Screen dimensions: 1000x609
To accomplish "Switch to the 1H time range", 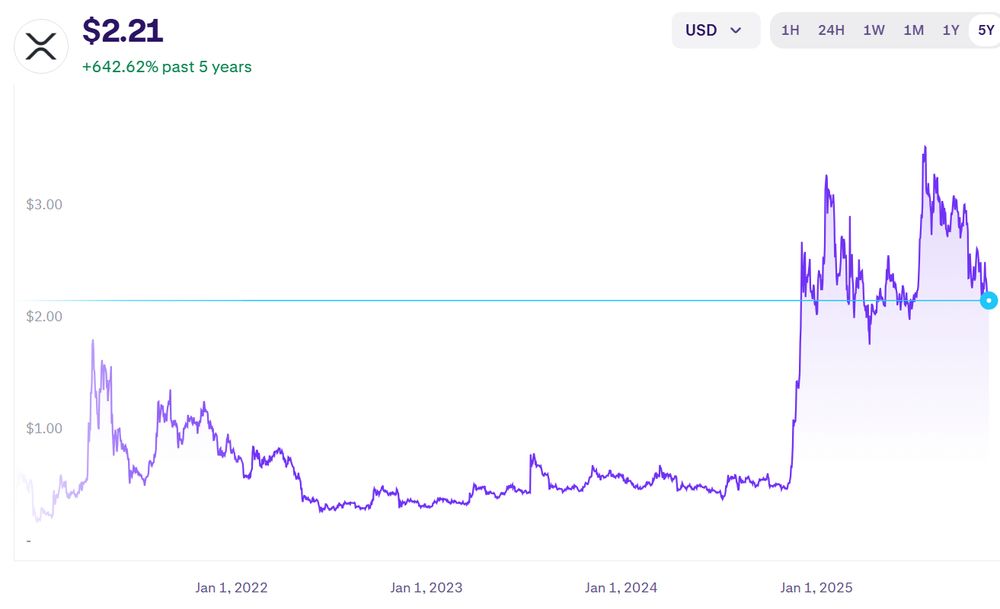I will [790, 30].
